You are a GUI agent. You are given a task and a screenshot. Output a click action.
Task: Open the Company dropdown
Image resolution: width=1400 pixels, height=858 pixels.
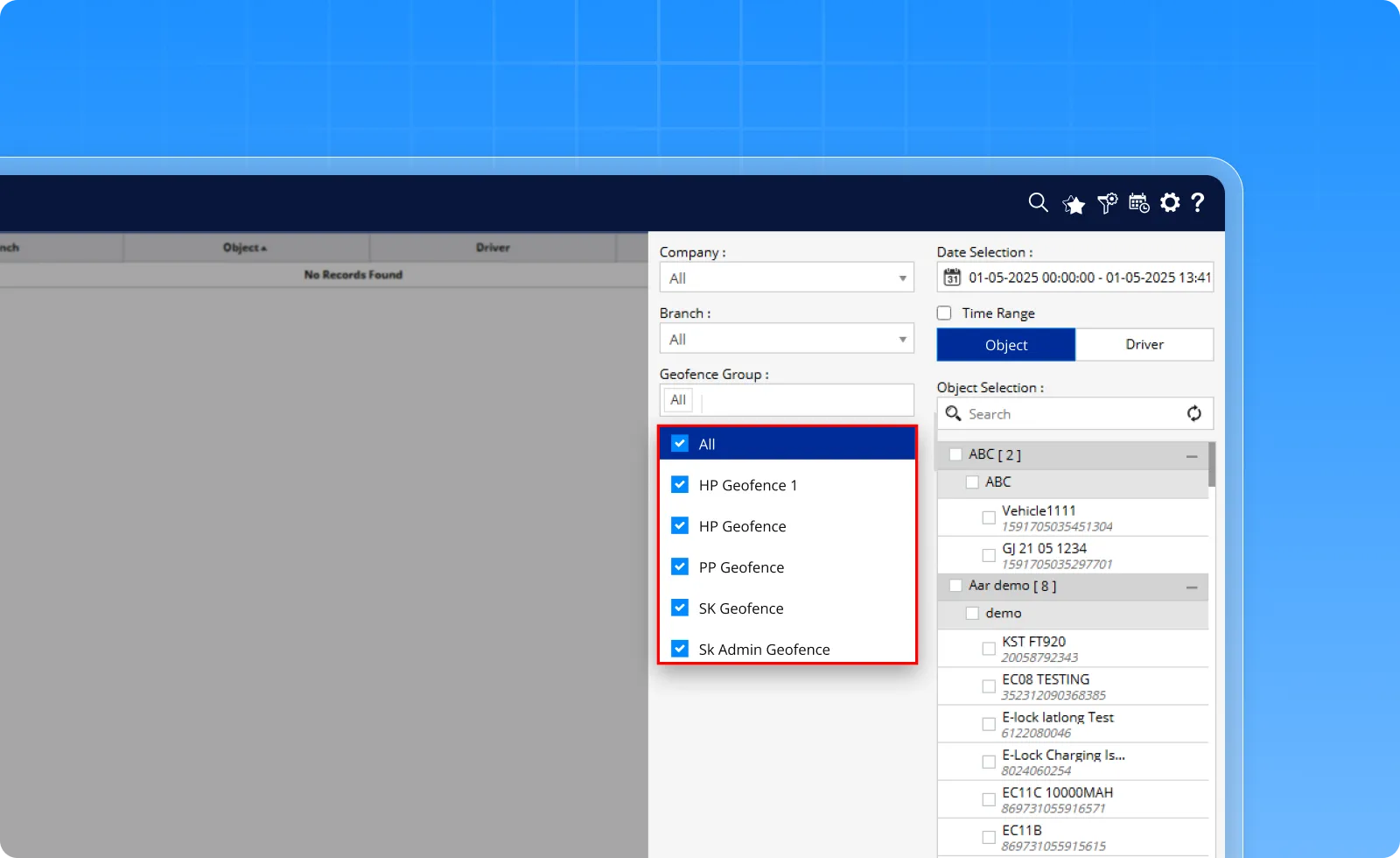pos(786,278)
